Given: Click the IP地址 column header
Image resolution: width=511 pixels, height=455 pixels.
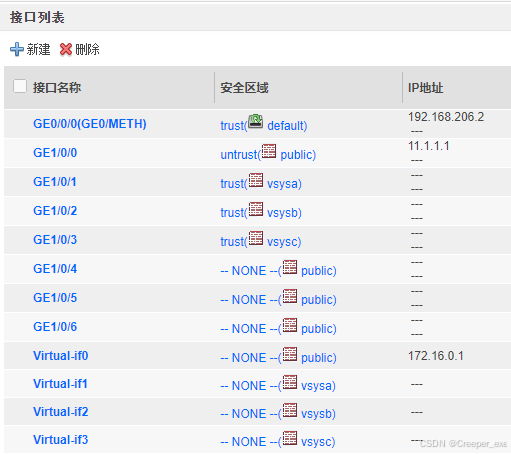Looking at the screenshot, I should tap(426, 88).
